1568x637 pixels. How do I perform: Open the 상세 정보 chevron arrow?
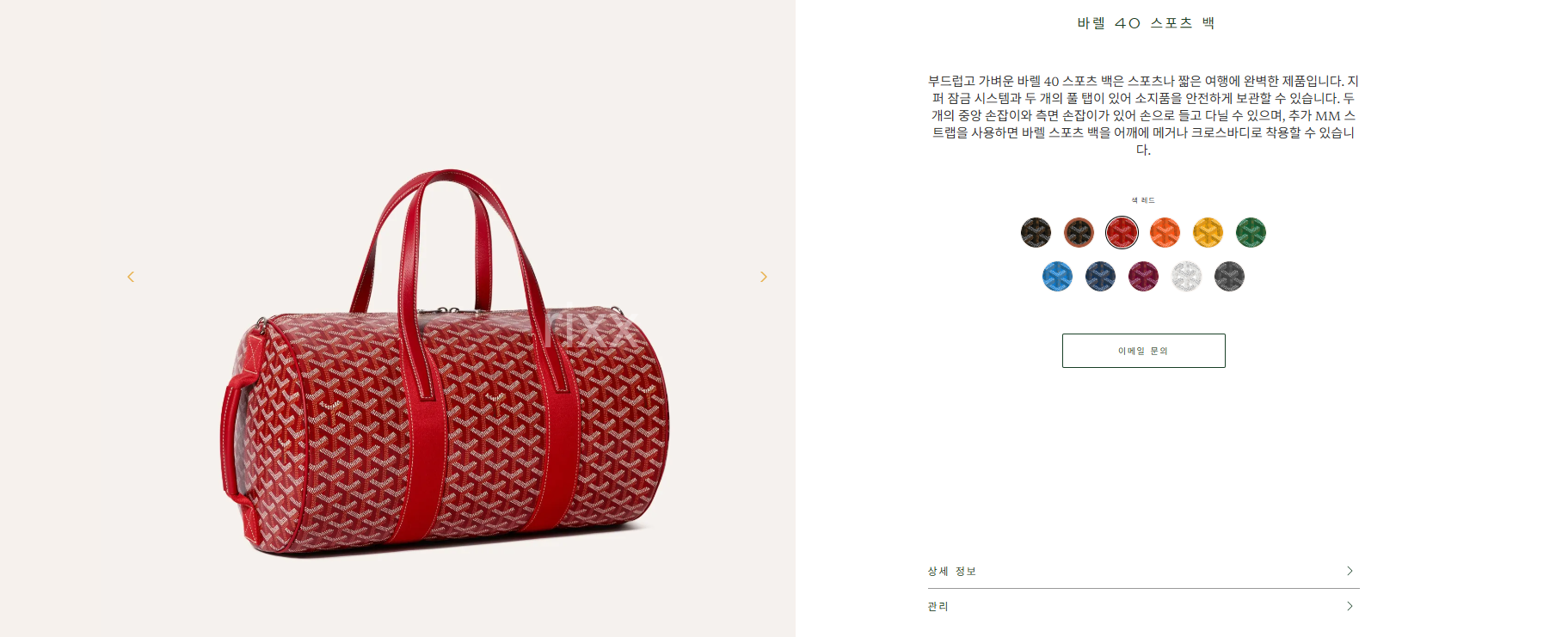click(x=1350, y=571)
